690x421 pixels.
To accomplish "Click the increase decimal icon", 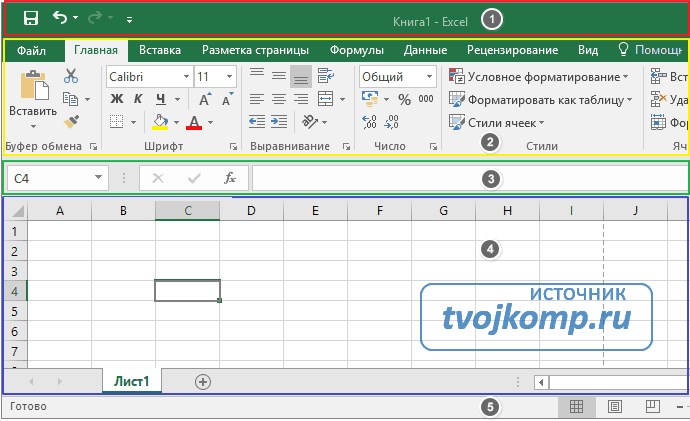I will (x=369, y=122).
